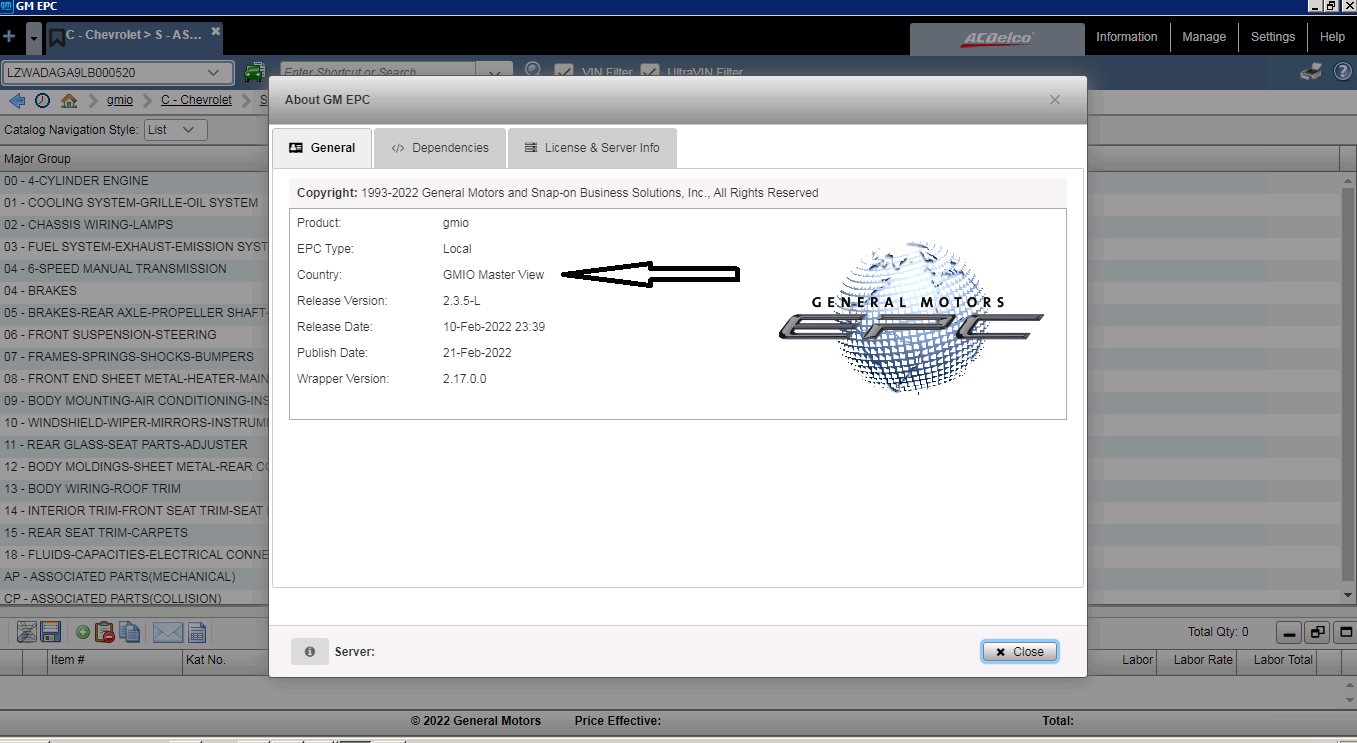Click the green add item icon
Viewport: 1357px width, 743px height.
click(x=82, y=632)
